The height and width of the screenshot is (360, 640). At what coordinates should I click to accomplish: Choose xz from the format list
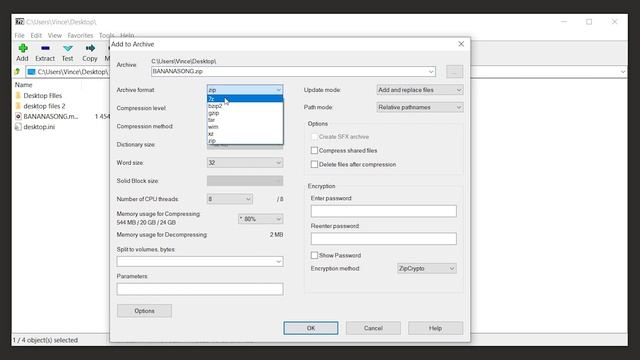click(x=245, y=133)
